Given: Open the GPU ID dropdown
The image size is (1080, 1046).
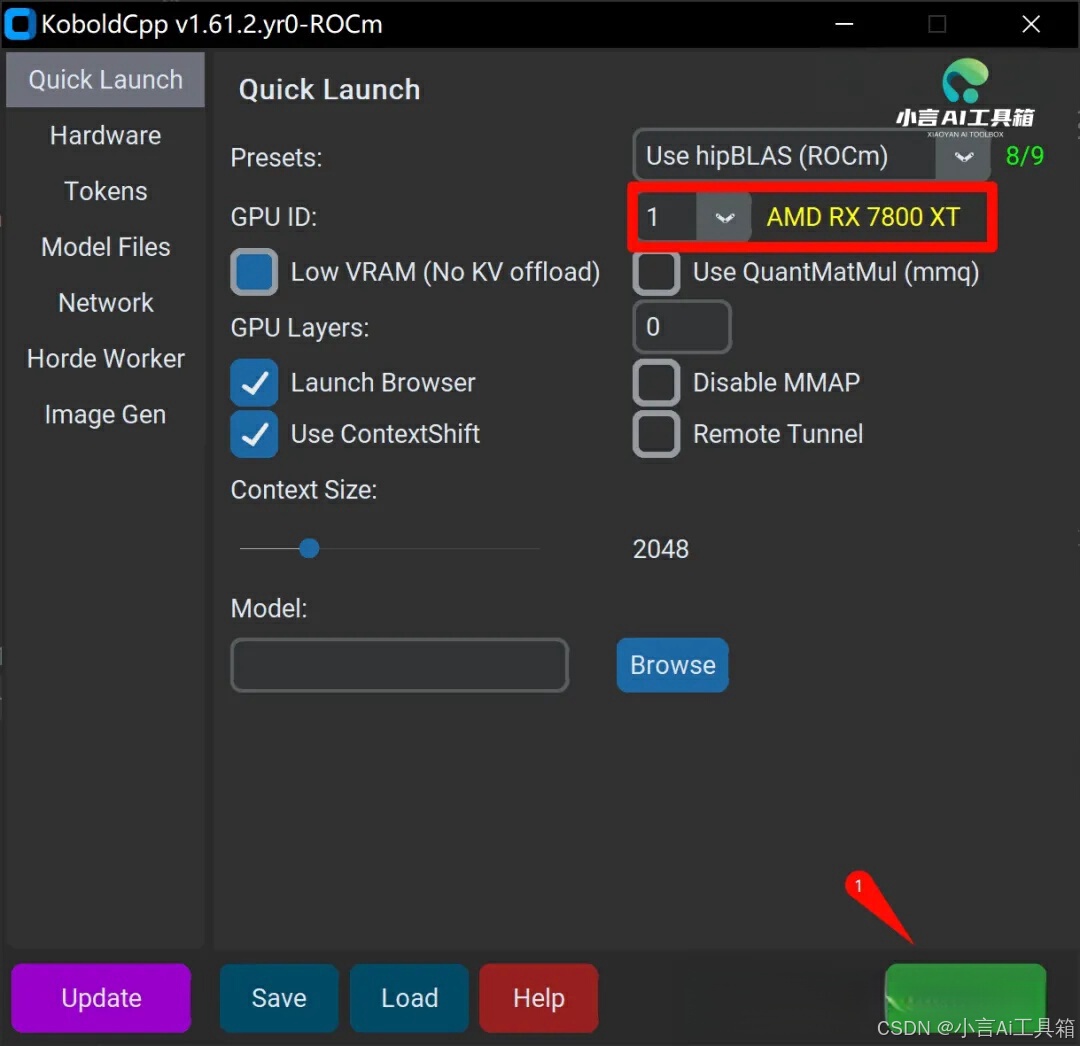Looking at the screenshot, I should click(x=723, y=218).
